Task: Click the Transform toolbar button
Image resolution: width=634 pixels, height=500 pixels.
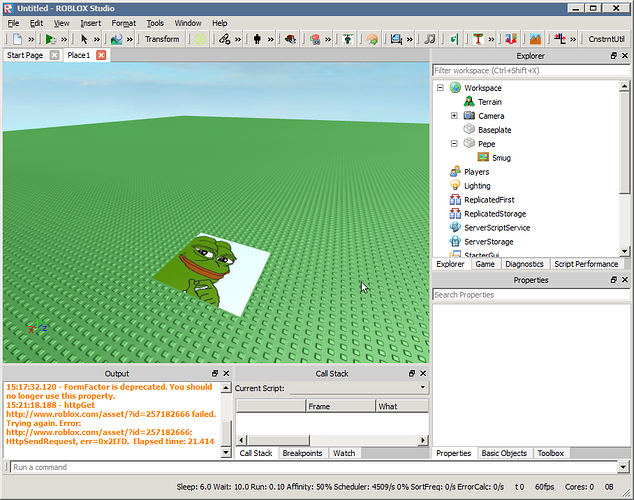Action: (162, 39)
